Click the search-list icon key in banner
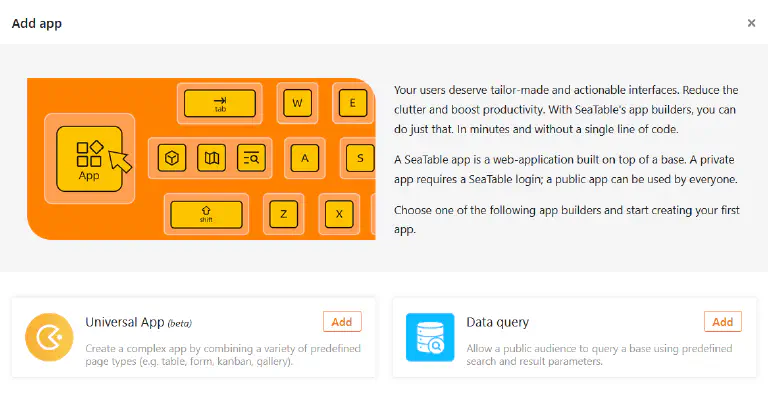The image size is (768, 396). 251,158
